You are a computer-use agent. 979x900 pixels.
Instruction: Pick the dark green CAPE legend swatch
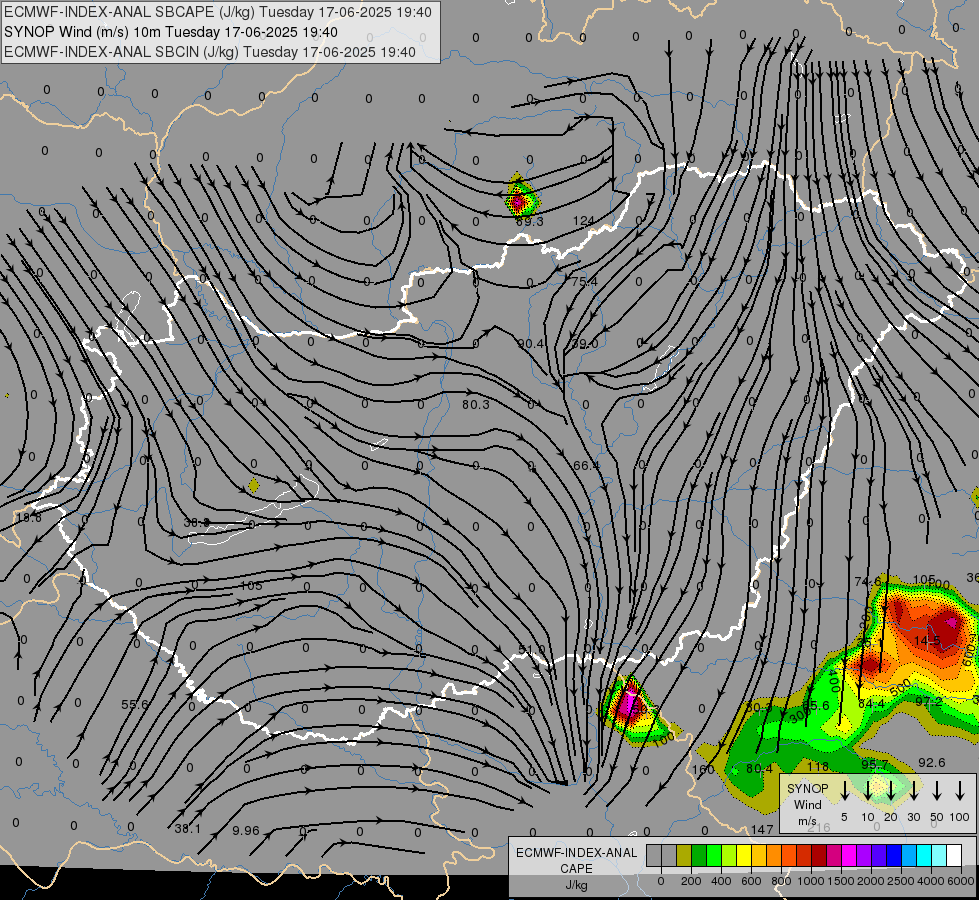click(699, 856)
